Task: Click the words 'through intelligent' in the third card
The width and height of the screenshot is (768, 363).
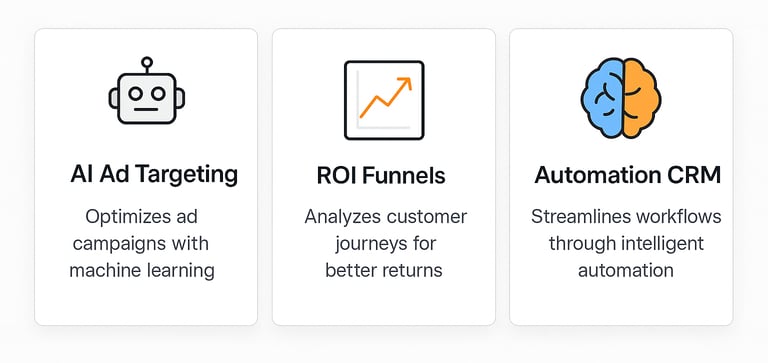Action: [x=626, y=243]
